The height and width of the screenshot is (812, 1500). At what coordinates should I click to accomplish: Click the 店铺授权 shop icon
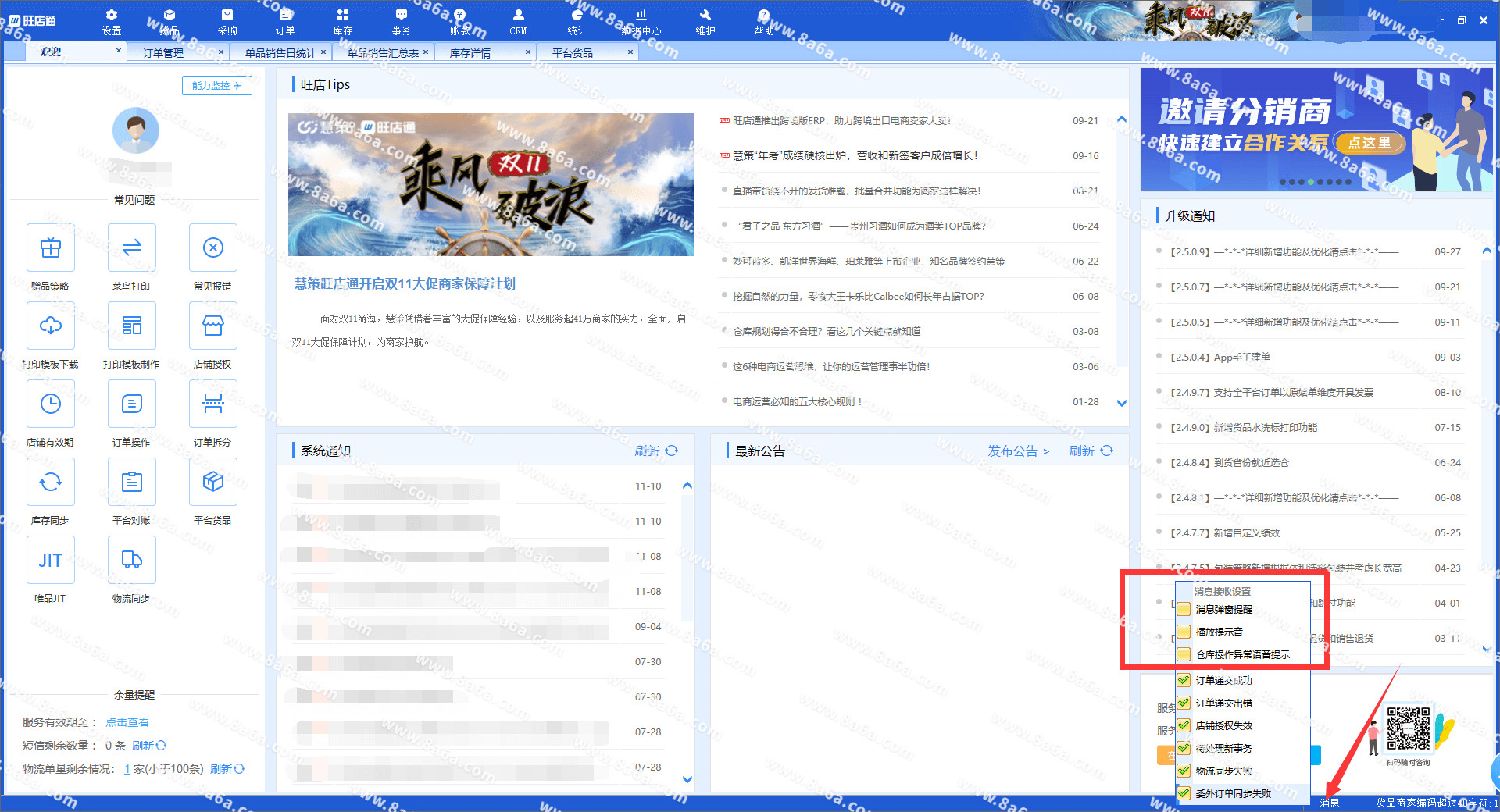pos(213,326)
